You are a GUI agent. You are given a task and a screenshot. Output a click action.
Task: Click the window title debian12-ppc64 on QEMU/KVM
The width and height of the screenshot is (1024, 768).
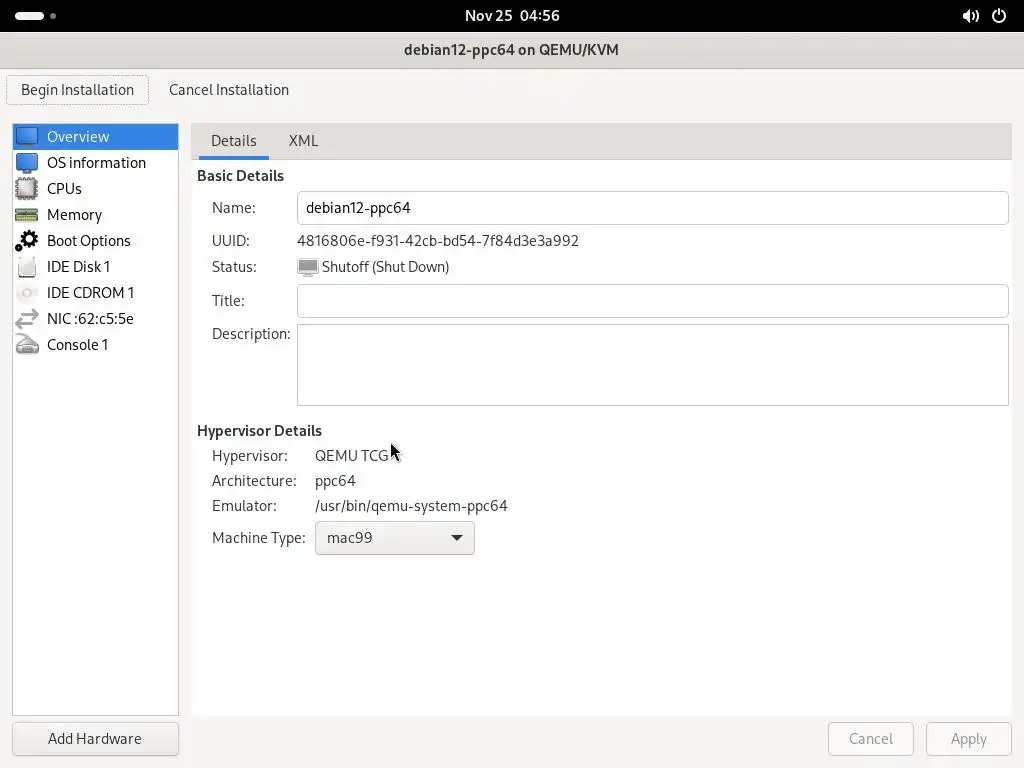pos(511,50)
